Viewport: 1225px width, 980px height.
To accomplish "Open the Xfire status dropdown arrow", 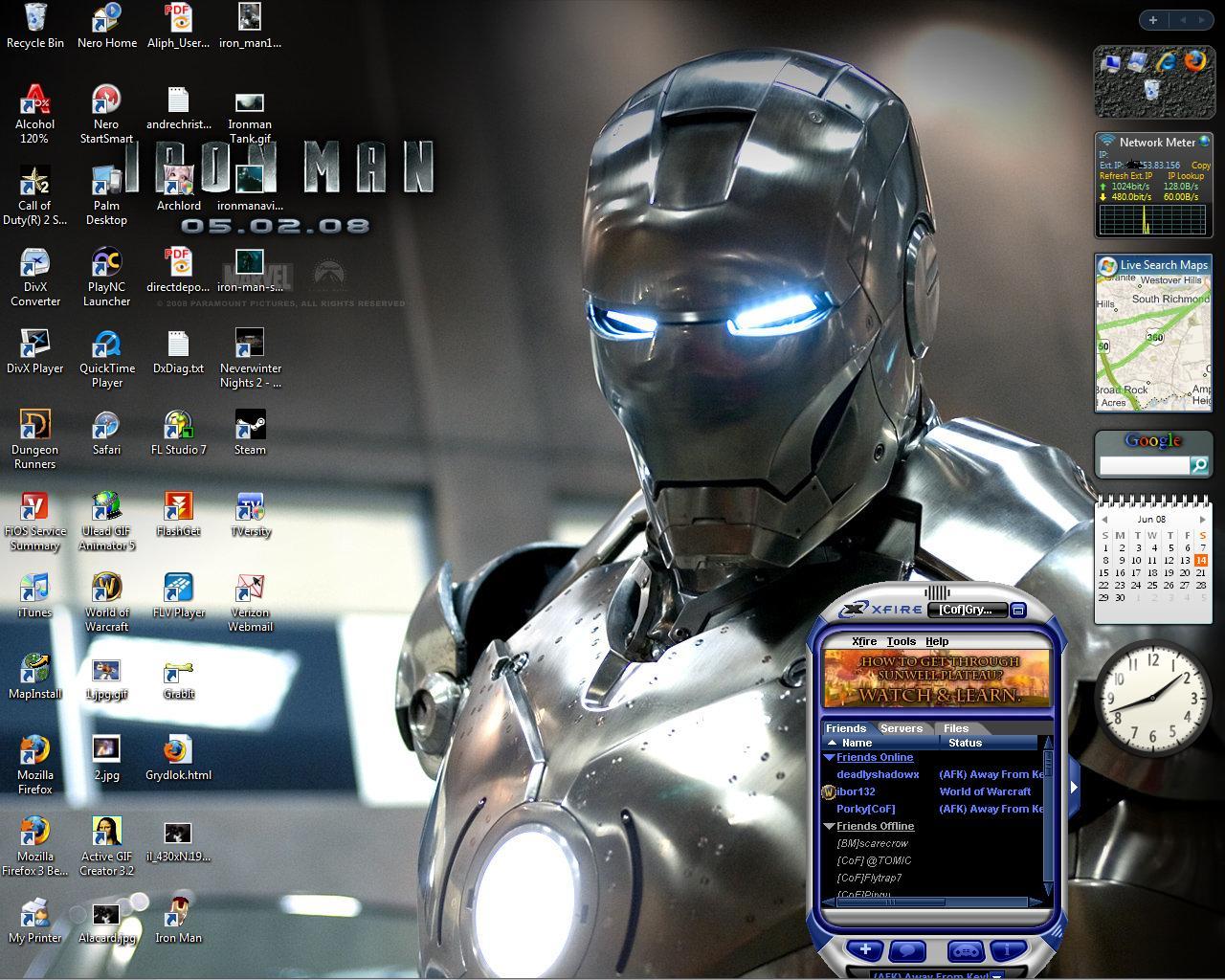I will [x=997, y=975].
